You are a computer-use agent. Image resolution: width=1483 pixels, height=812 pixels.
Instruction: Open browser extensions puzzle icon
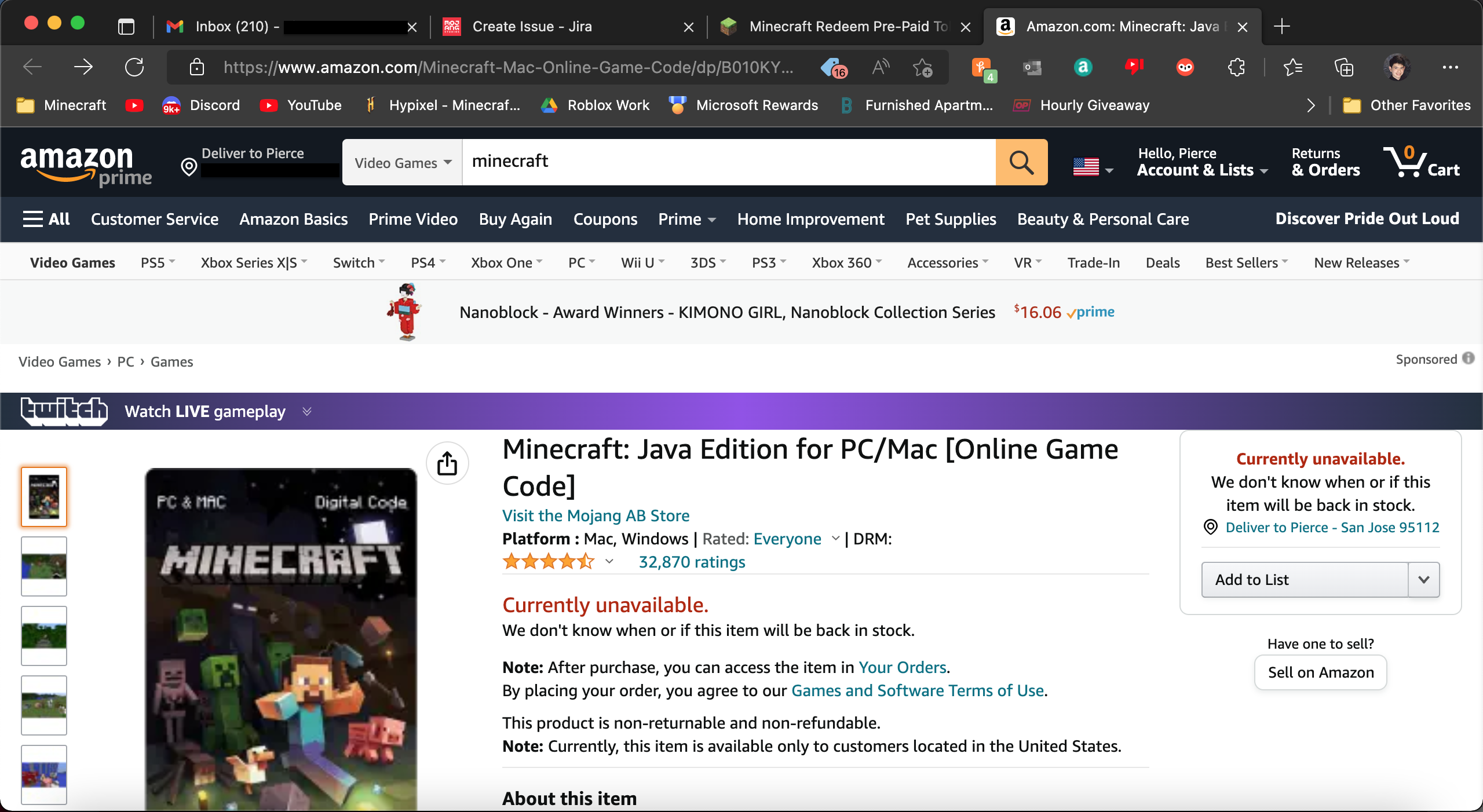tap(1236, 68)
